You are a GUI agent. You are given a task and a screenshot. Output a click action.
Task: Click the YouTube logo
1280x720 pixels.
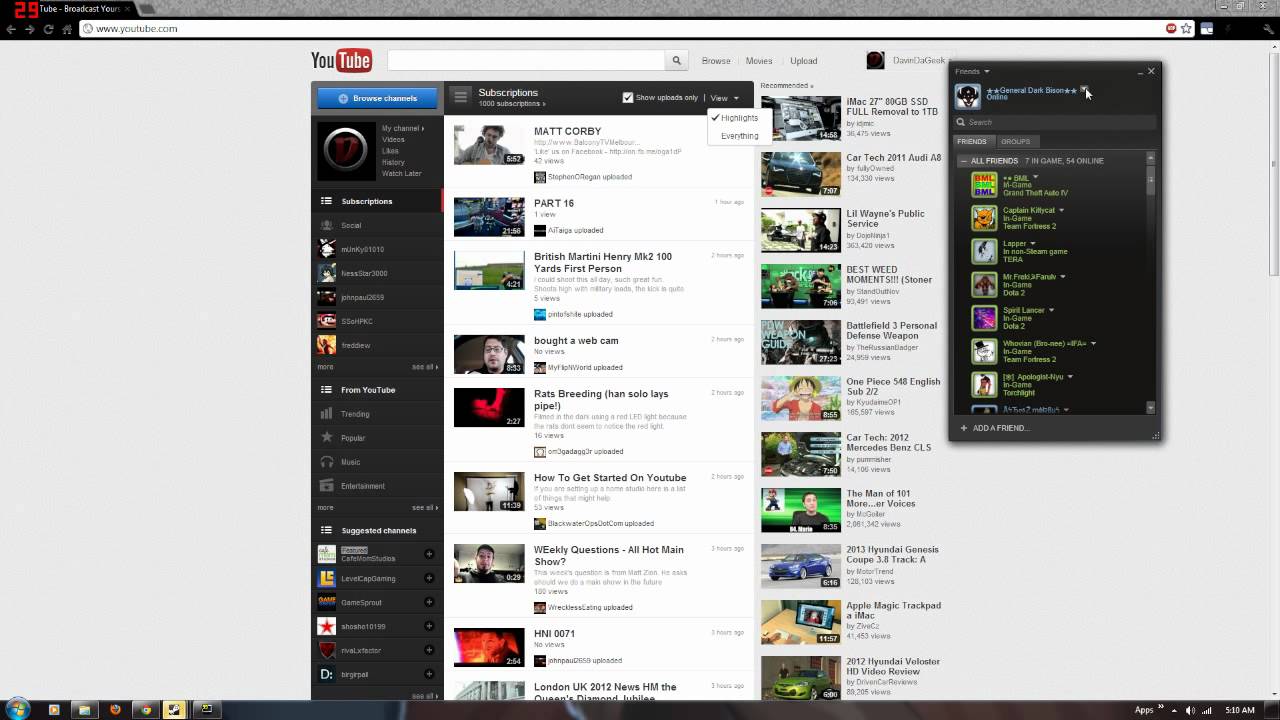[x=341, y=60]
